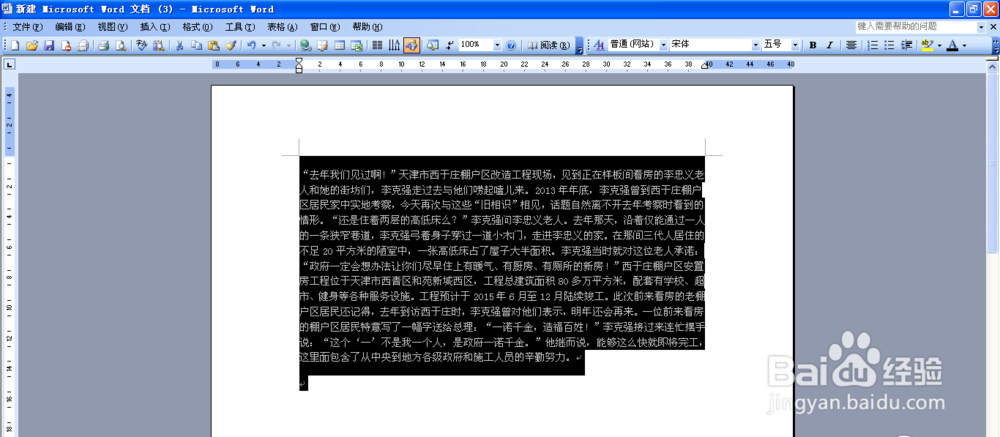Click the Increase Indent icon
The width and height of the screenshot is (1000, 437).
coord(906,45)
